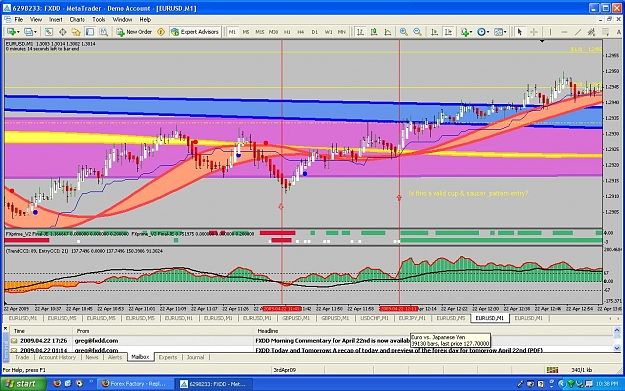Select the EURJPY,M1 chart tab
625x391 pixels.
point(412,318)
